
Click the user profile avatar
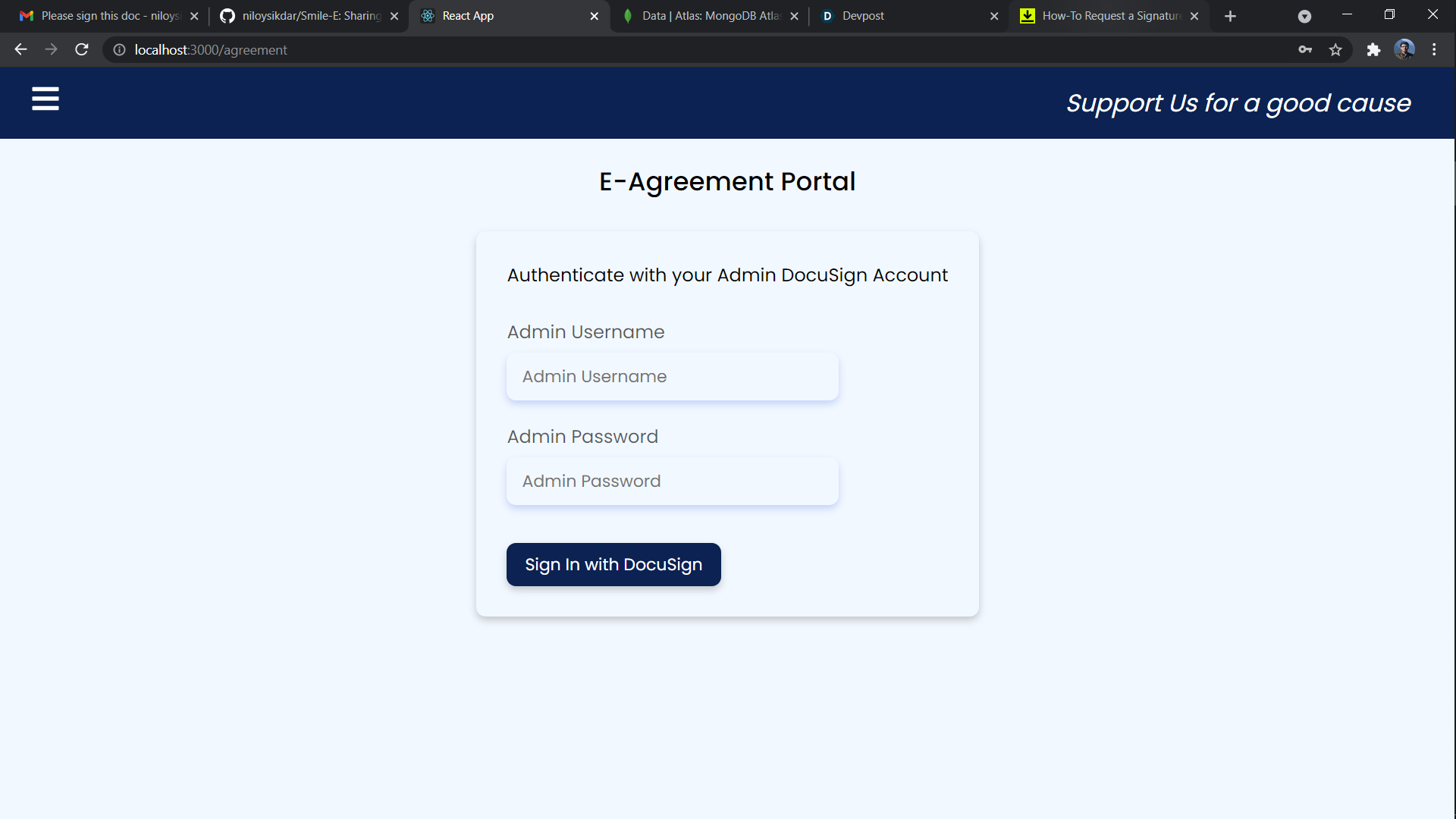pyautogui.click(x=1404, y=50)
